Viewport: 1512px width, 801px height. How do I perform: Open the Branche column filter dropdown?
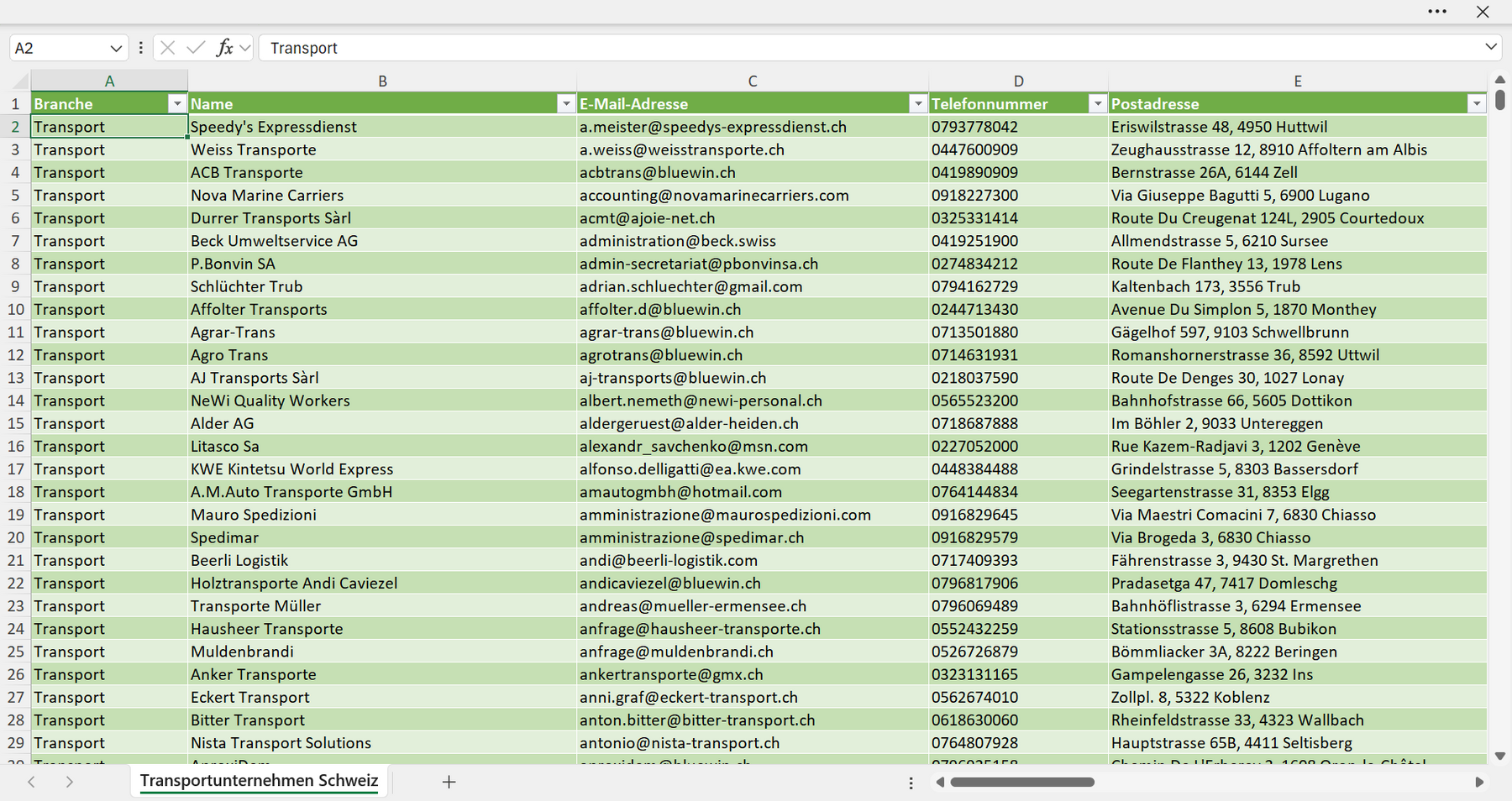(176, 103)
